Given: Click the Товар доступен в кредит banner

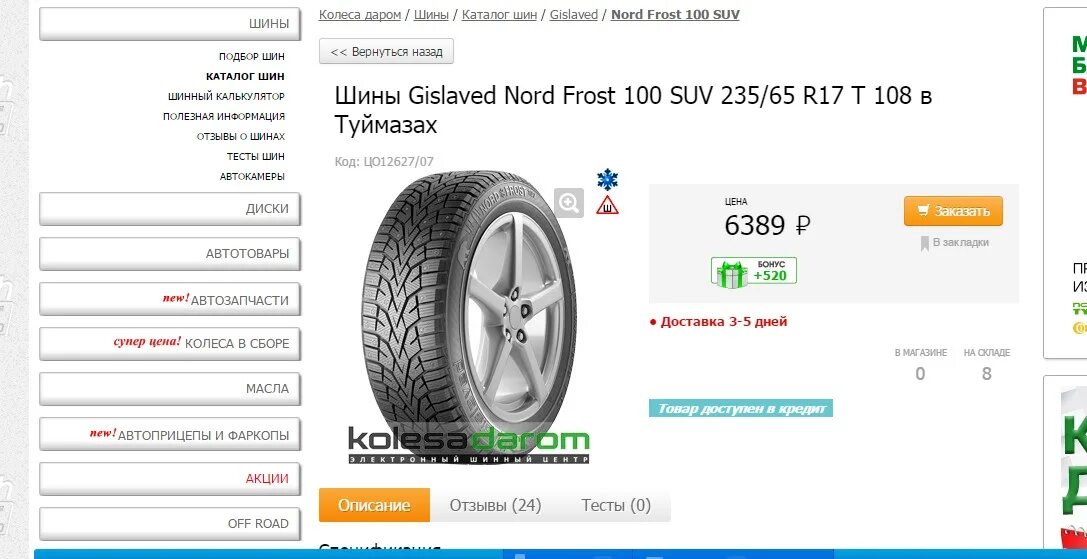Looking at the screenshot, I should (740, 408).
